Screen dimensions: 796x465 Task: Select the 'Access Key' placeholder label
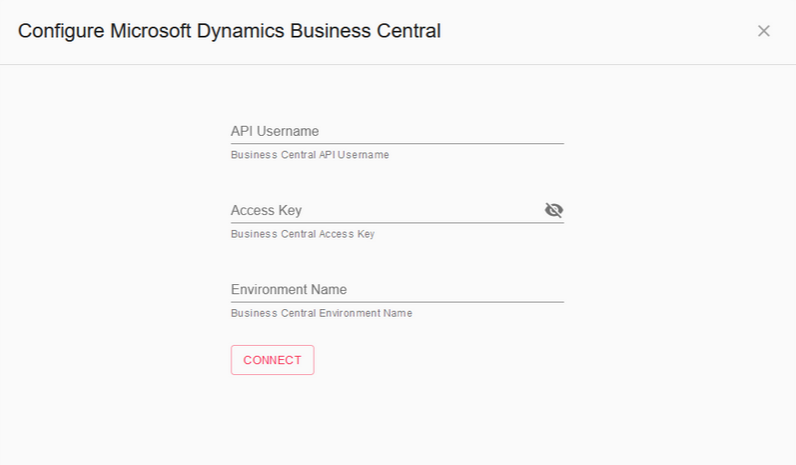click(x=266, y=210)
